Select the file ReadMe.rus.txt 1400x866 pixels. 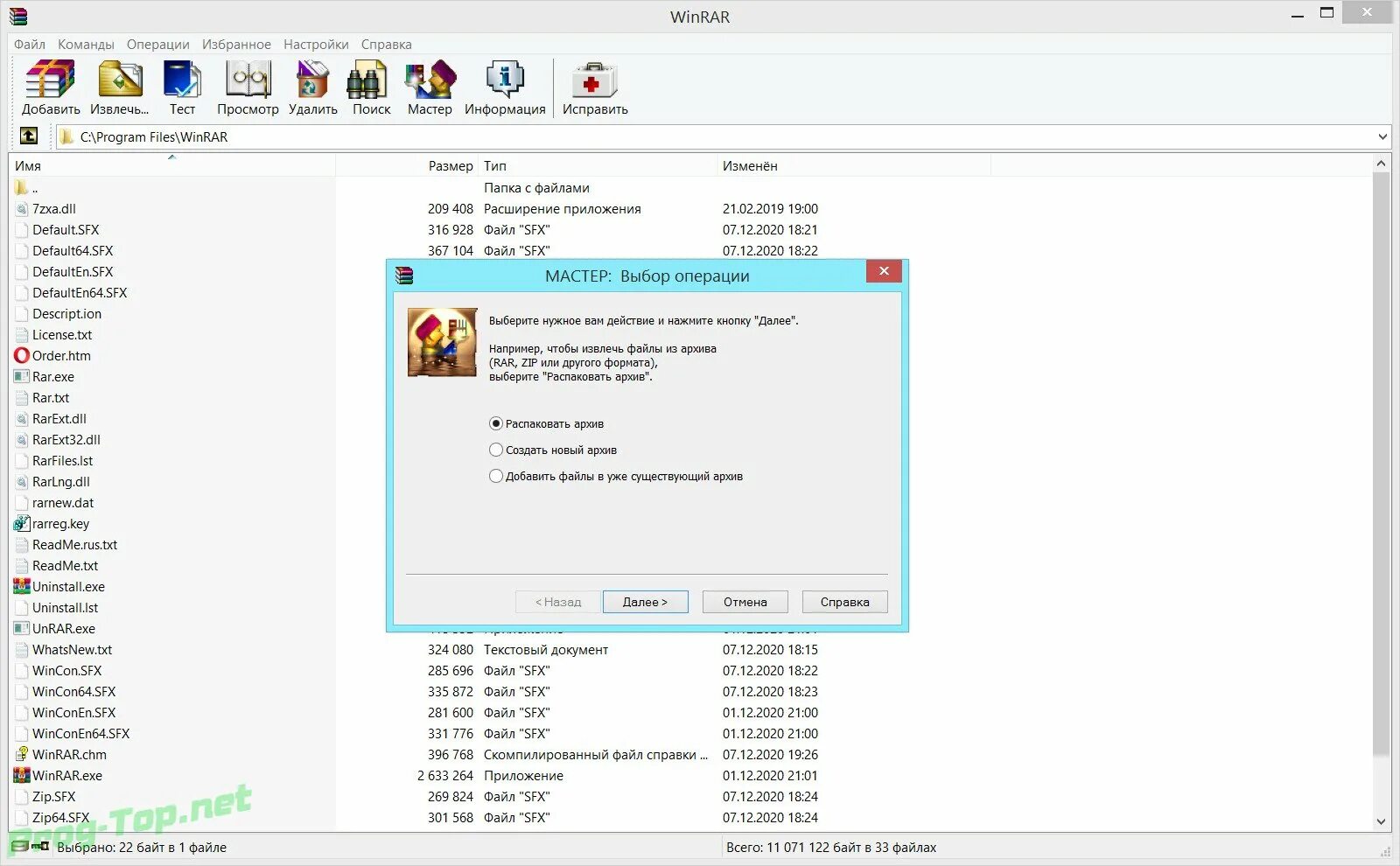[74, 545]
